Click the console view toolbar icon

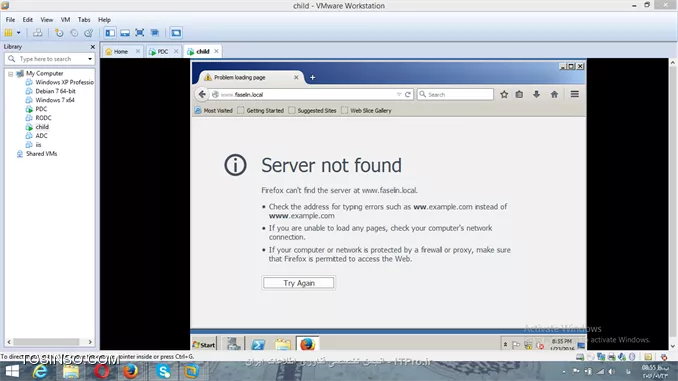pyautogui.click(x=176, y=32)
